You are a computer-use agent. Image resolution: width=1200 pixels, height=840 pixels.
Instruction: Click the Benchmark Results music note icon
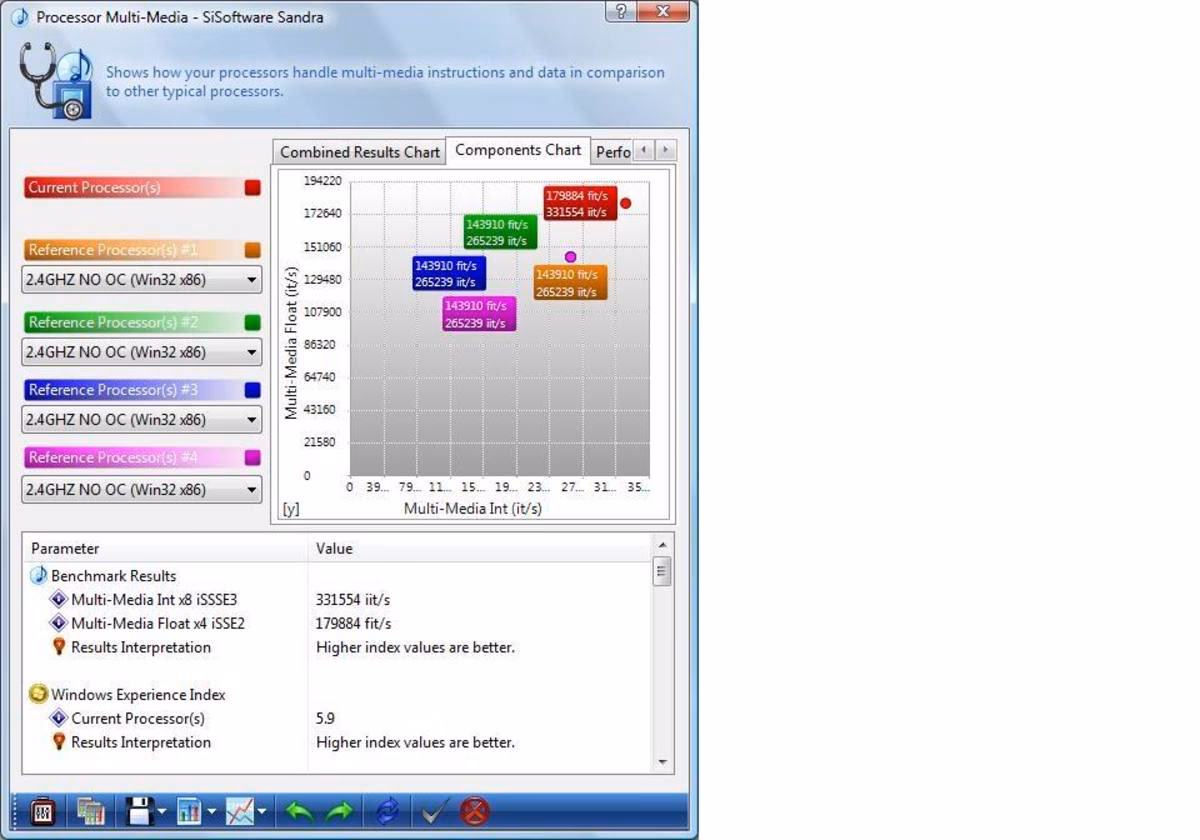[x=39, y=576]
